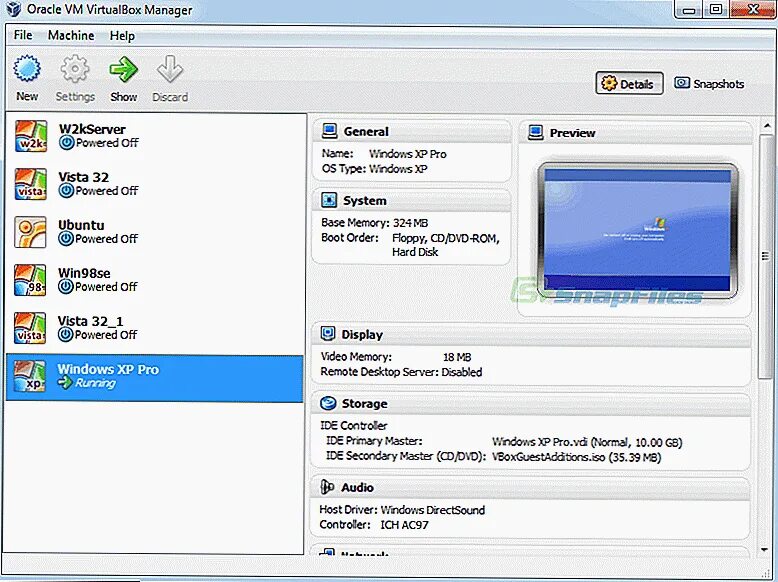The image size is (778, 582).
Task: Click the 'OS Type: Windows XP' text
Action: tap(375, 169)
